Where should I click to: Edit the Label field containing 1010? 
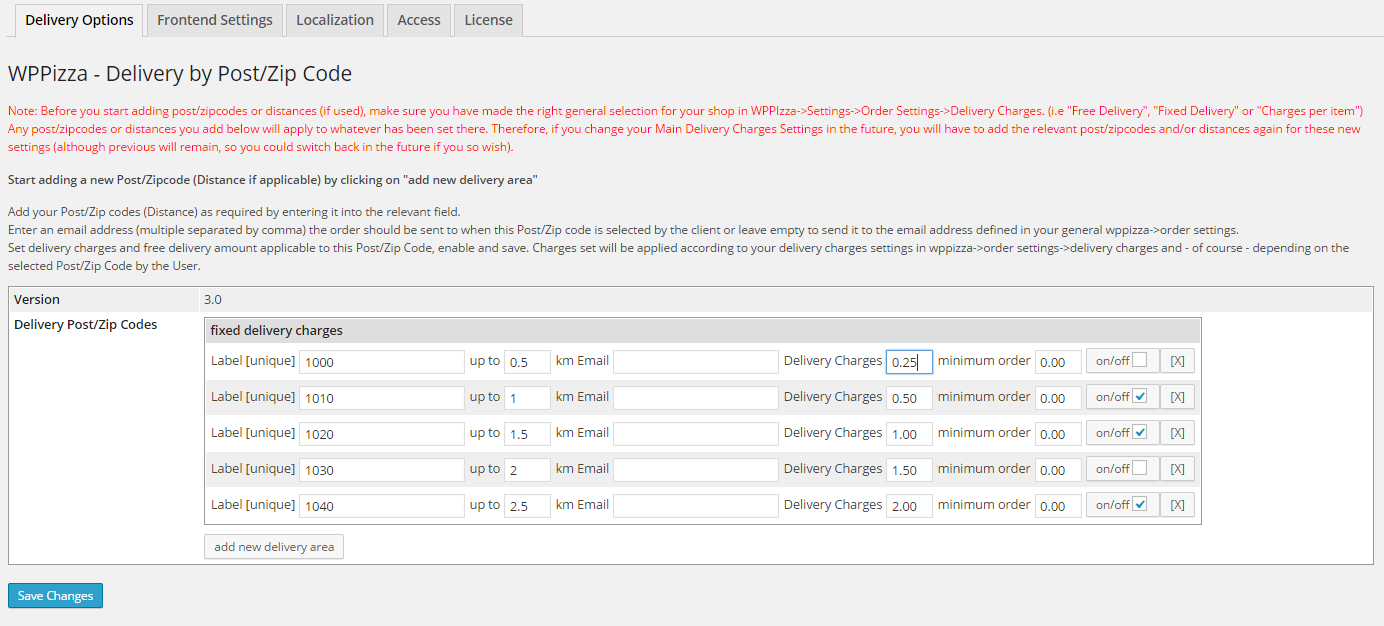382,398
